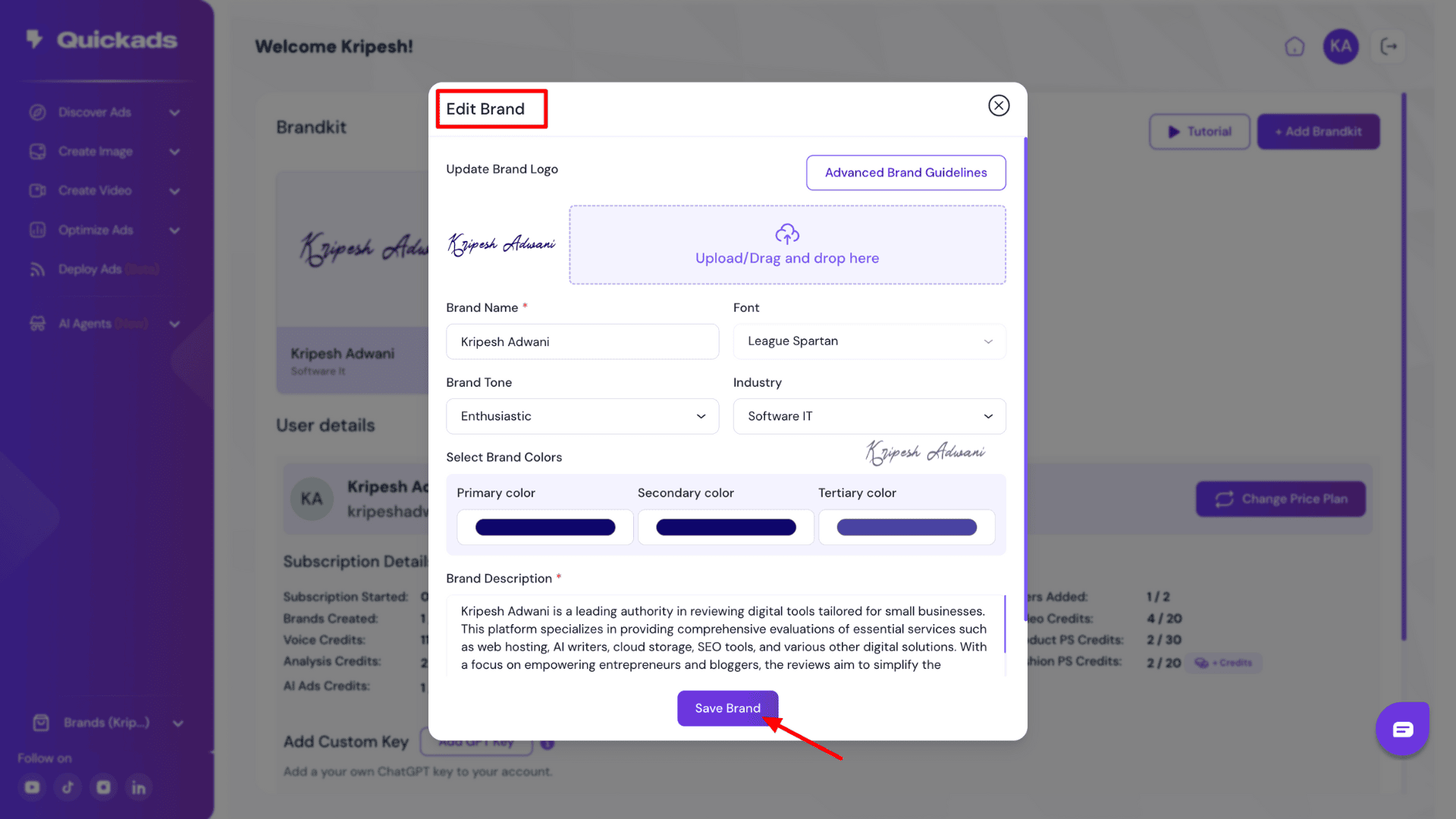Click the KA profile avatar
The width and height of the screenshot is (1456, 819).
tap(1340, 47)
